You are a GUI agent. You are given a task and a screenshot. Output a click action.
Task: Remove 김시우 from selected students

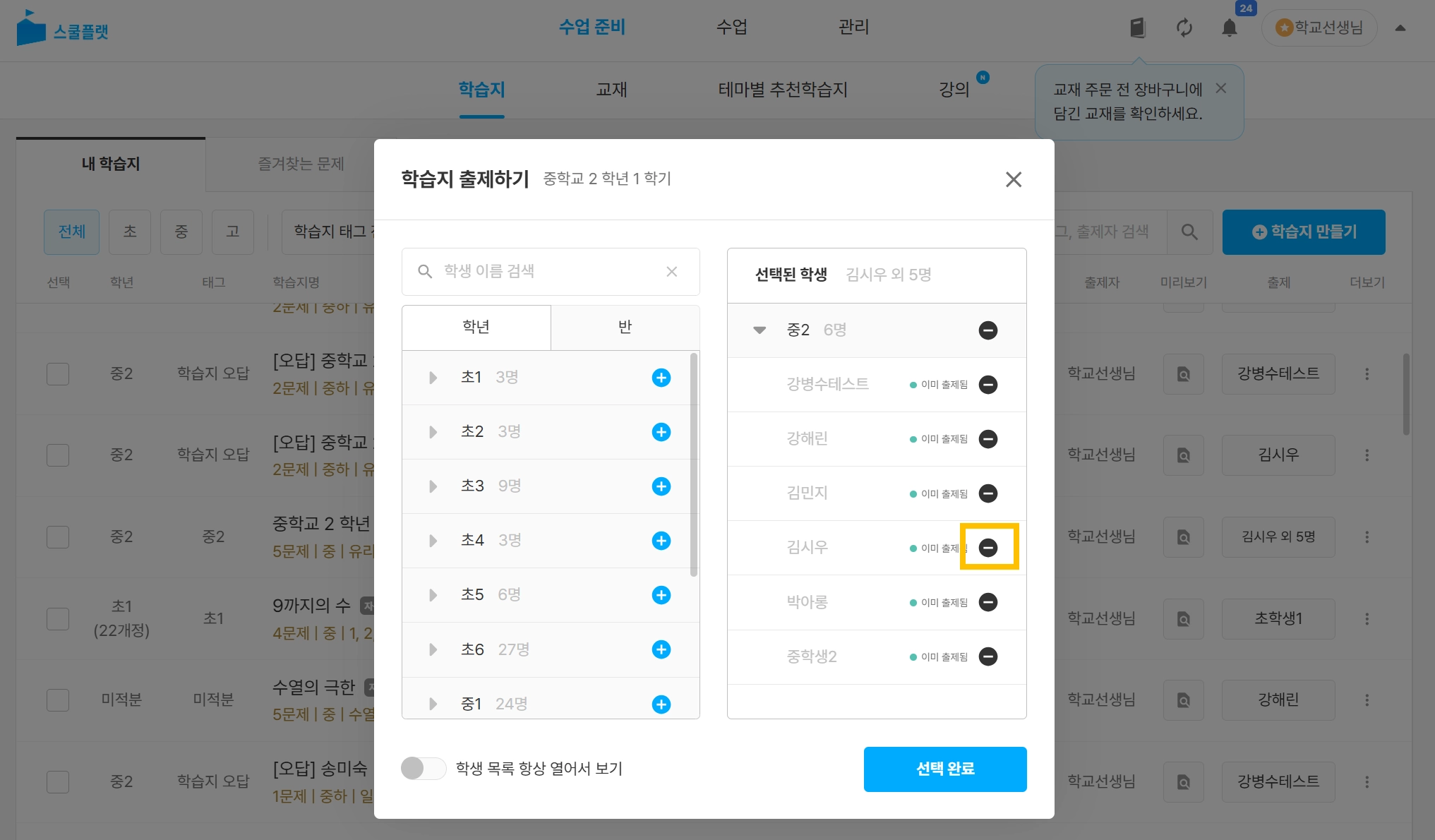[987, 548]
